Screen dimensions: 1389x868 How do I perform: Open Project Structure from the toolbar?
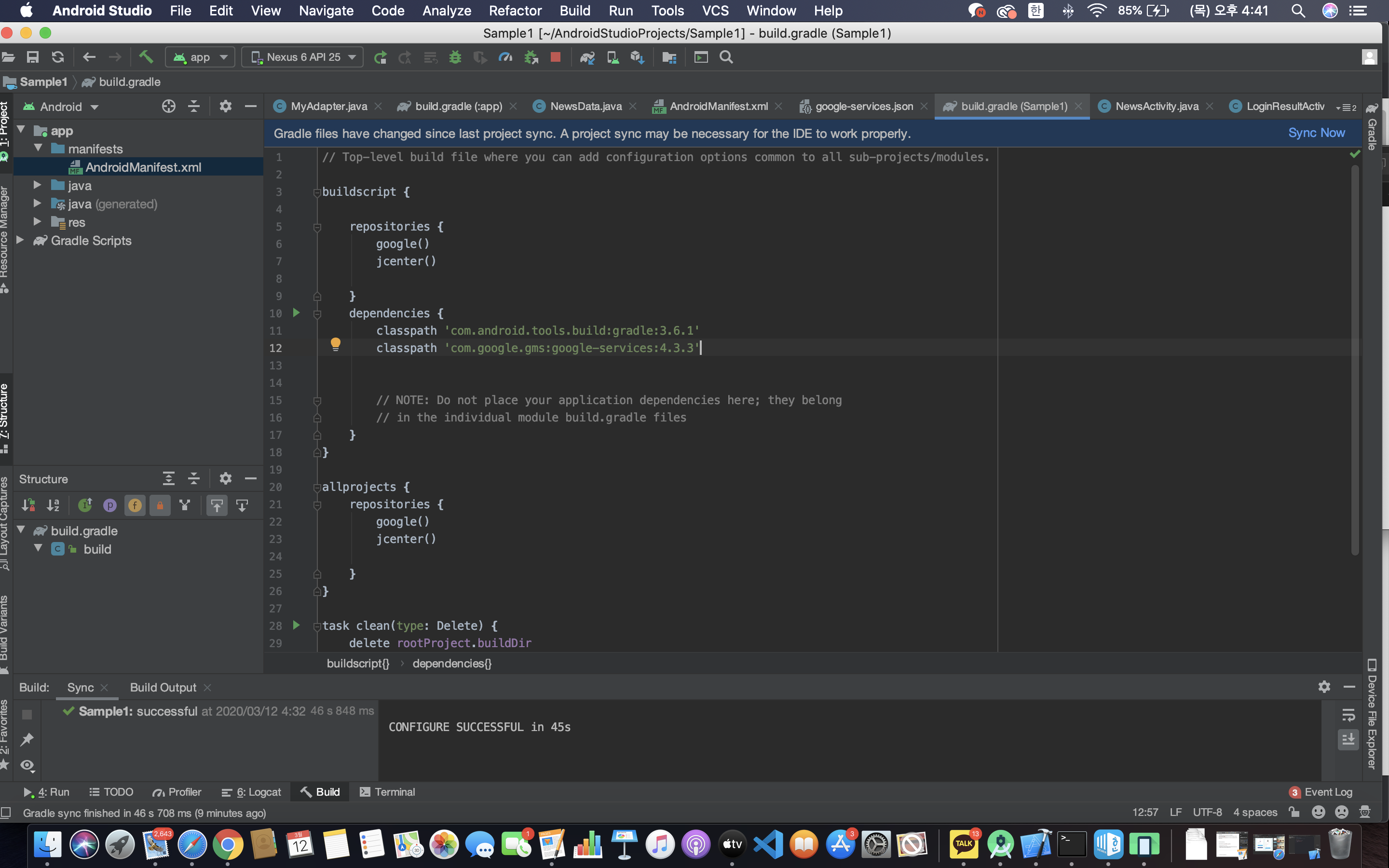[x=668, y=57]
